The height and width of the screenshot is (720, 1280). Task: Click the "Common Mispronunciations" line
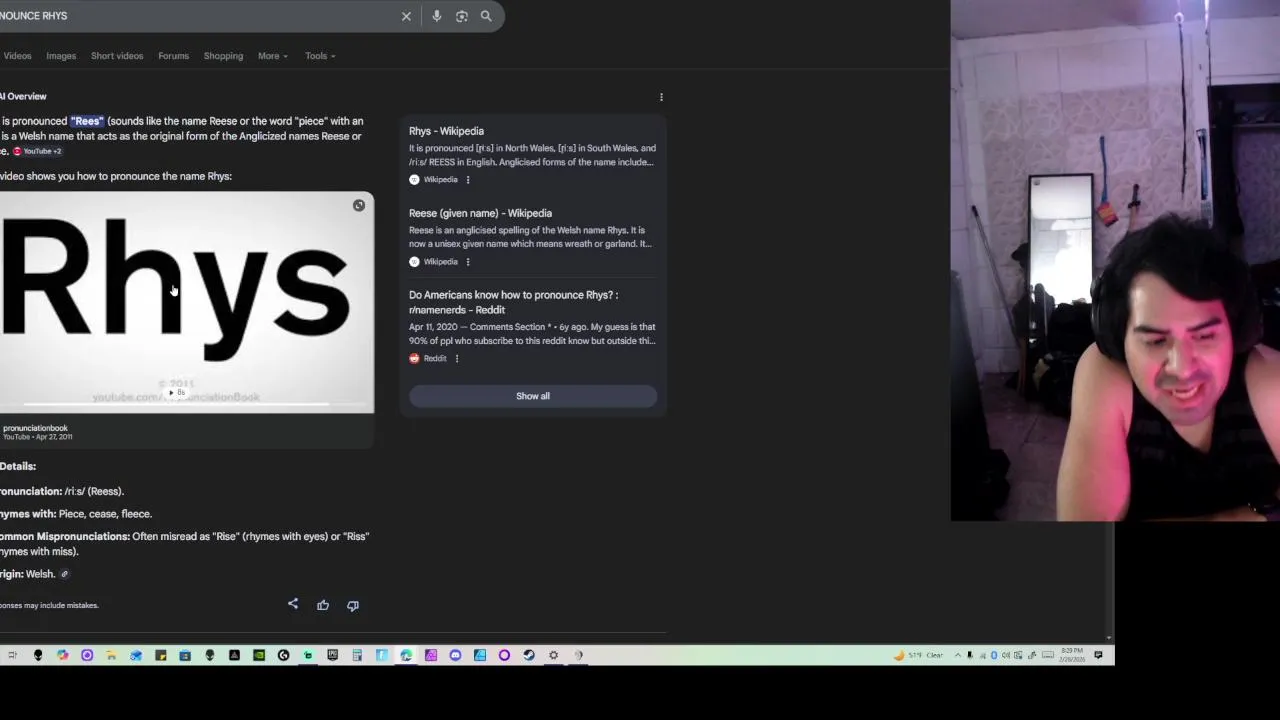[185, 544]
